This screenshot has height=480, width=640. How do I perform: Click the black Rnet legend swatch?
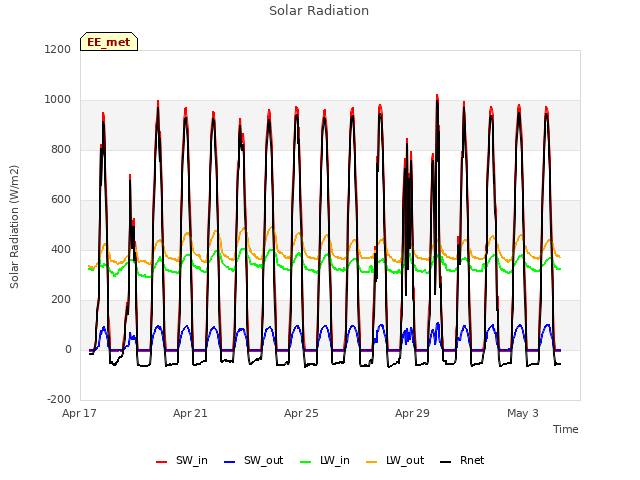[446, 462]
